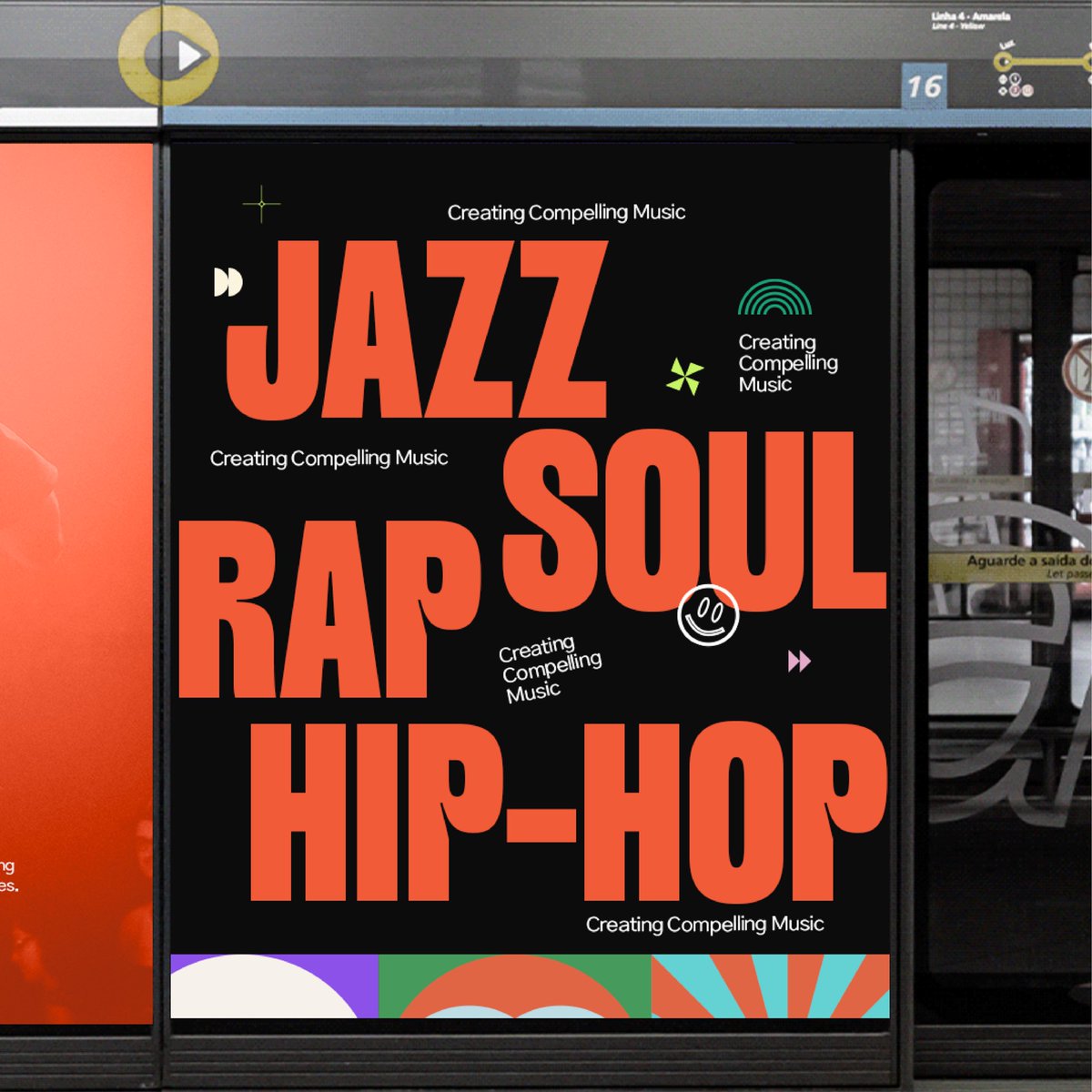
Task: Click the teal and orange sunburst tile
Action: click(x=771, y=986)
